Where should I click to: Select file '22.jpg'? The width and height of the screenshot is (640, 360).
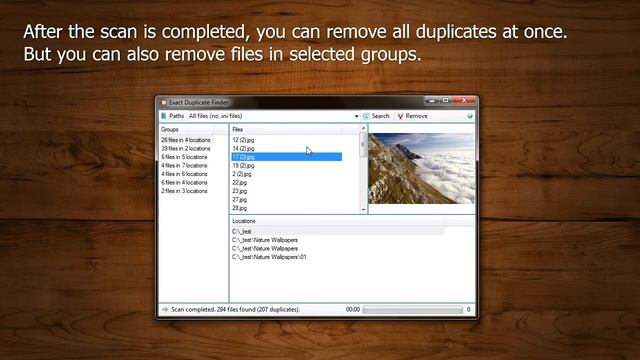coord(240,182)
